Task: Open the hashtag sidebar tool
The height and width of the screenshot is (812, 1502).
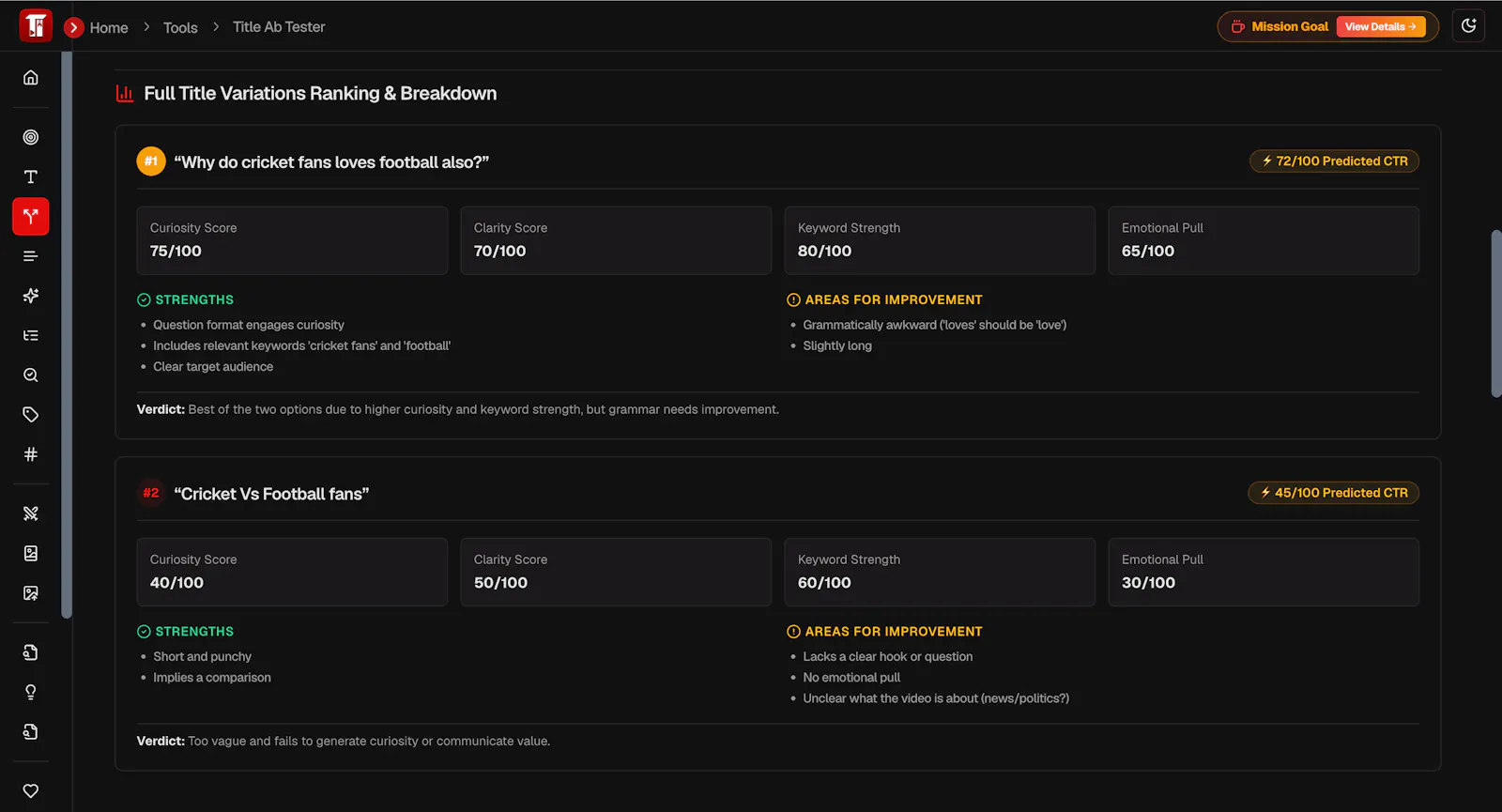Action: coord(31,454)
